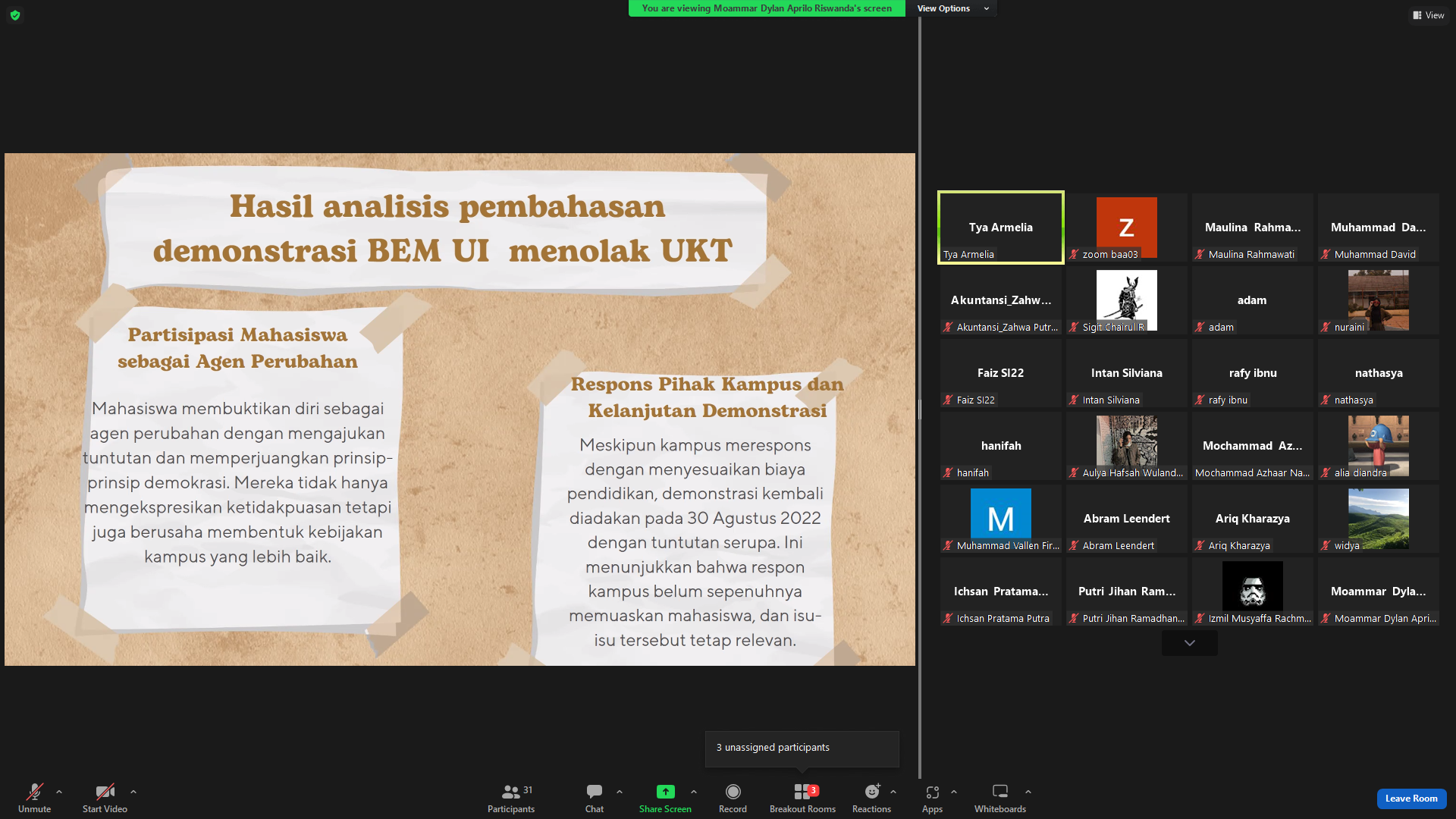Viewport: 1456px width, 819px height.
Task: Click the panel divider between slide and gallery
Action: click(920, 409)
